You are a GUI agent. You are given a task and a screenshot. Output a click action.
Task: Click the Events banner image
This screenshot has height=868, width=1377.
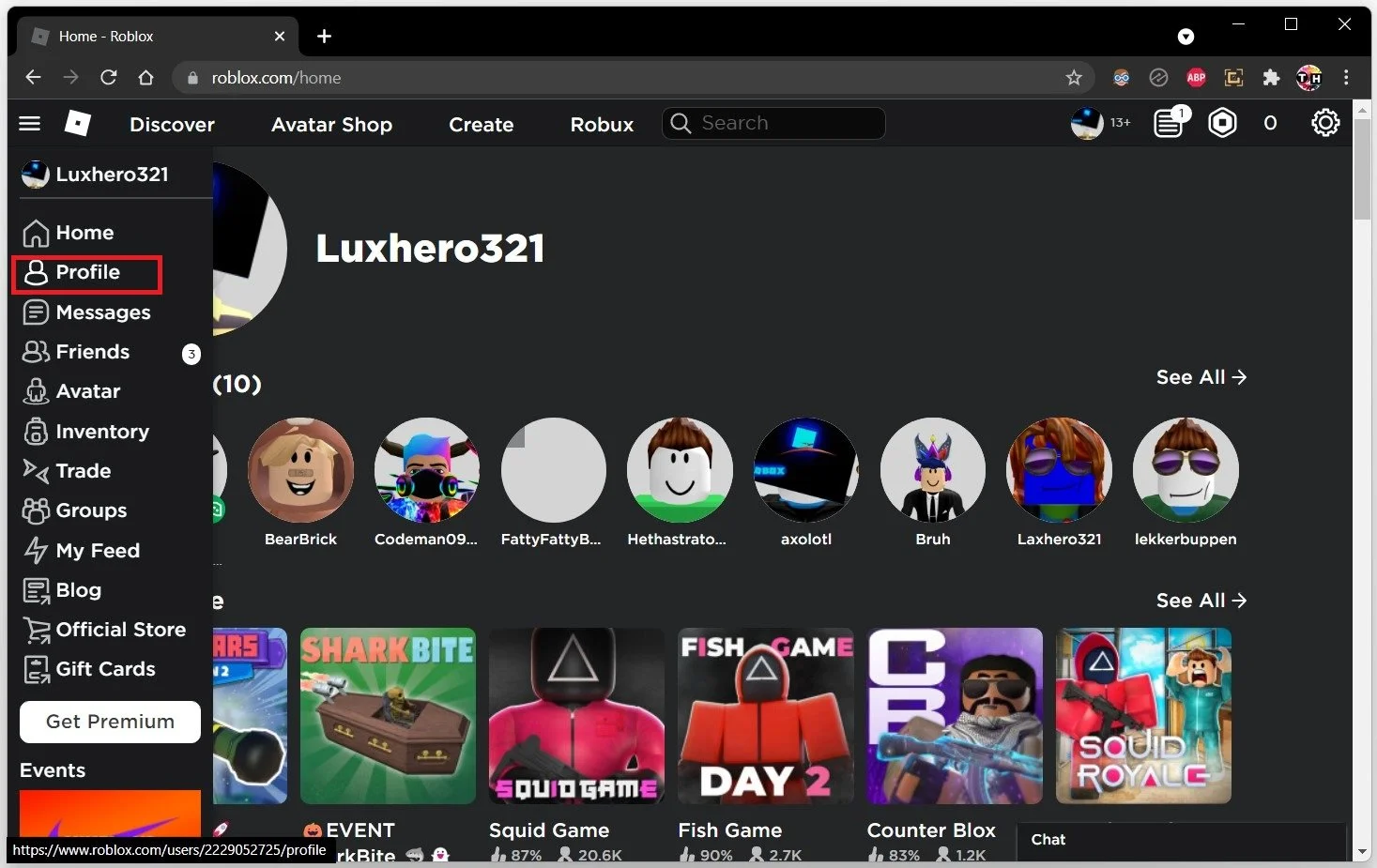click(110, 815)
